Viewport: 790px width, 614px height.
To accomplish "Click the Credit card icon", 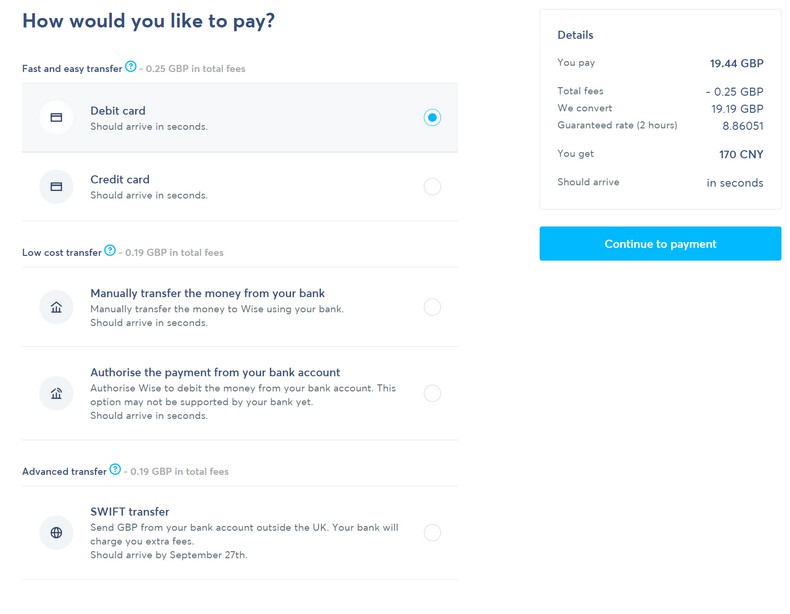I will click(x=56, y=187).
